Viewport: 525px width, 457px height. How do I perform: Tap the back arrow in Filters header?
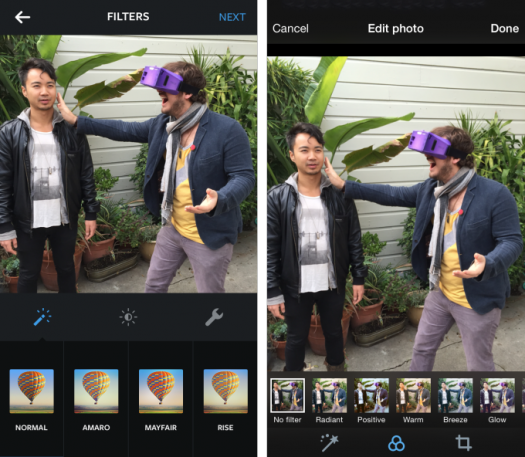pos(22,17)
